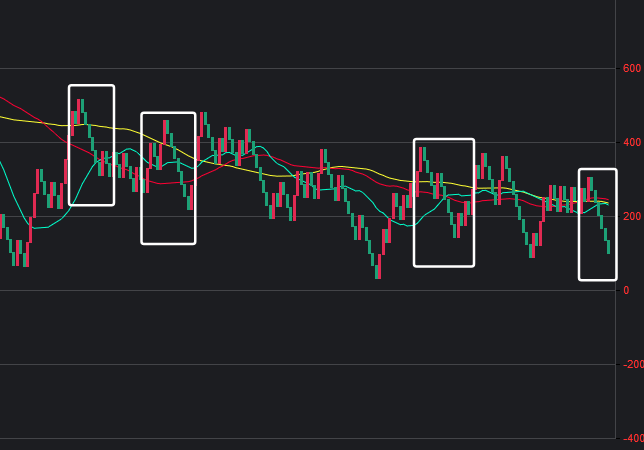
Task: Click the lowest candlestick near zero level
Action: (x=377, y=266)
